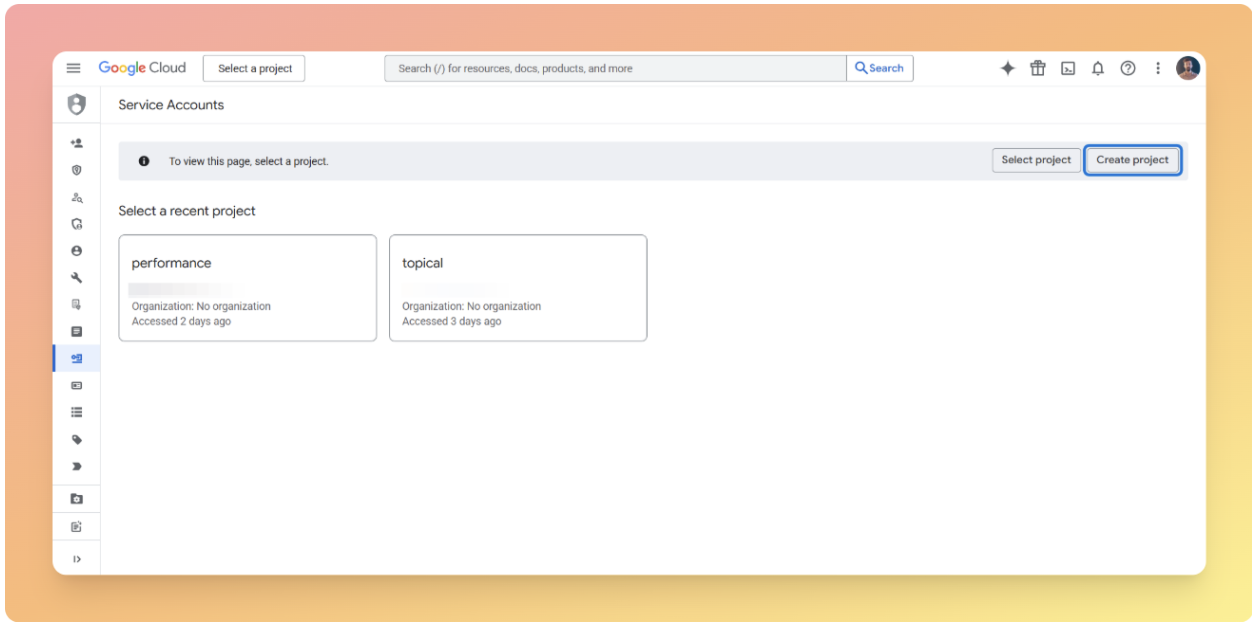This screenshot has height=624, width=1252.
Task: Select the performance project card
Action: click(x=247, y=288)
